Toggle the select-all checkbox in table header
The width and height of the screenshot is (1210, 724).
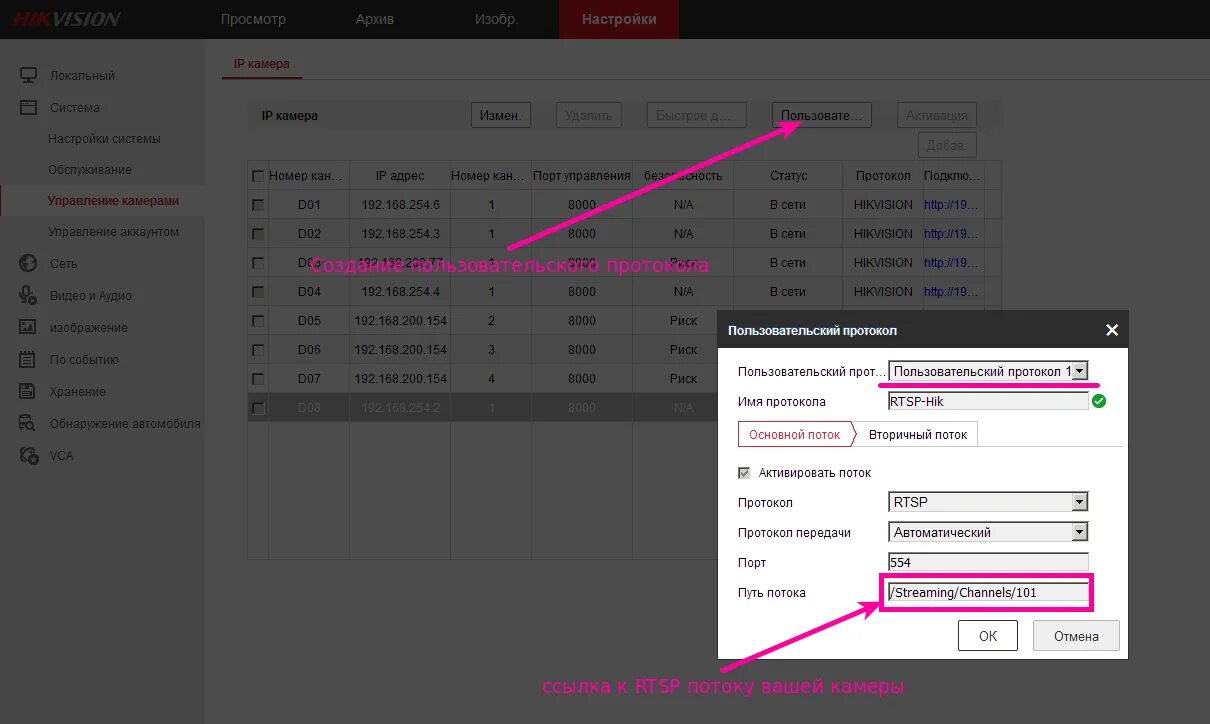coord(258,176)
